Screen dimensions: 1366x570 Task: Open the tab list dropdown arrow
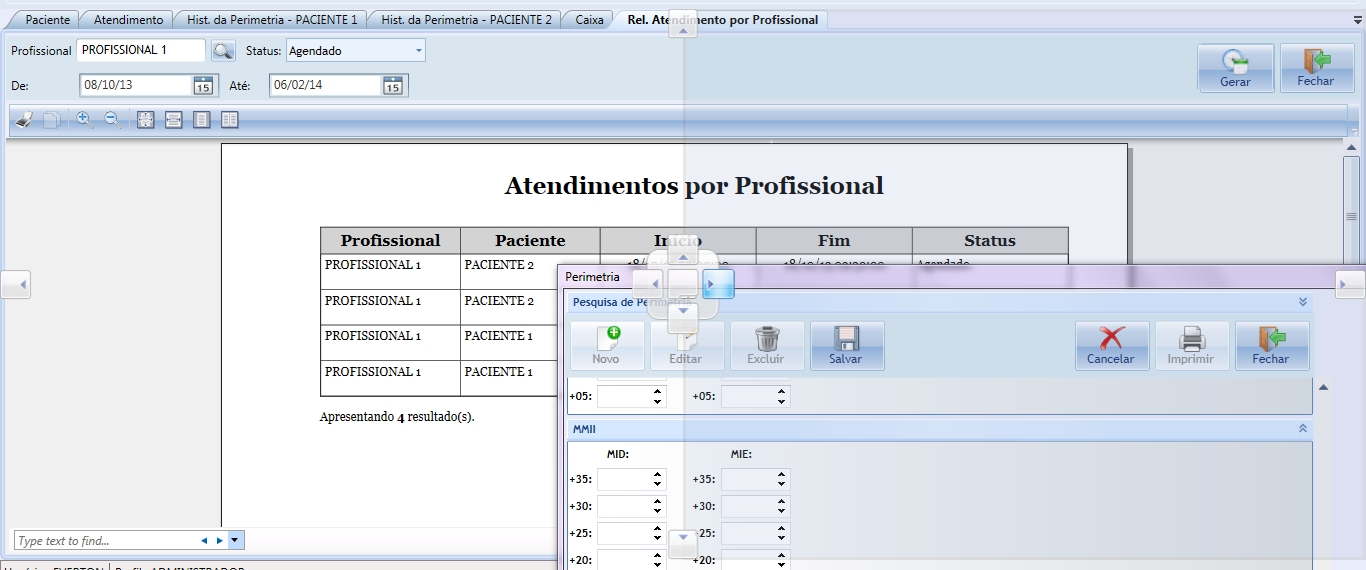[1355, 19]
